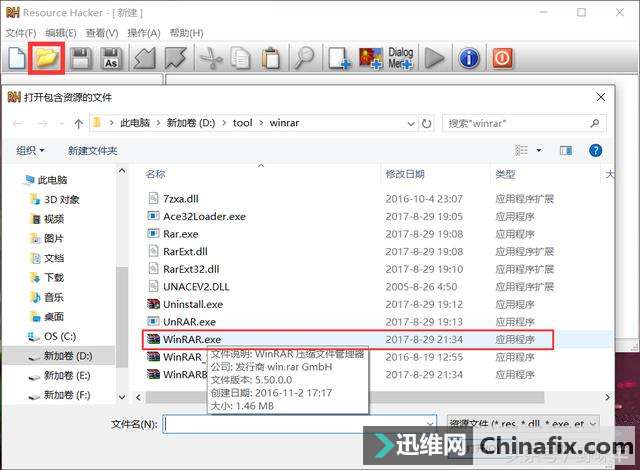Select 音乐 in the navigation pane

(x=48, y=297)
